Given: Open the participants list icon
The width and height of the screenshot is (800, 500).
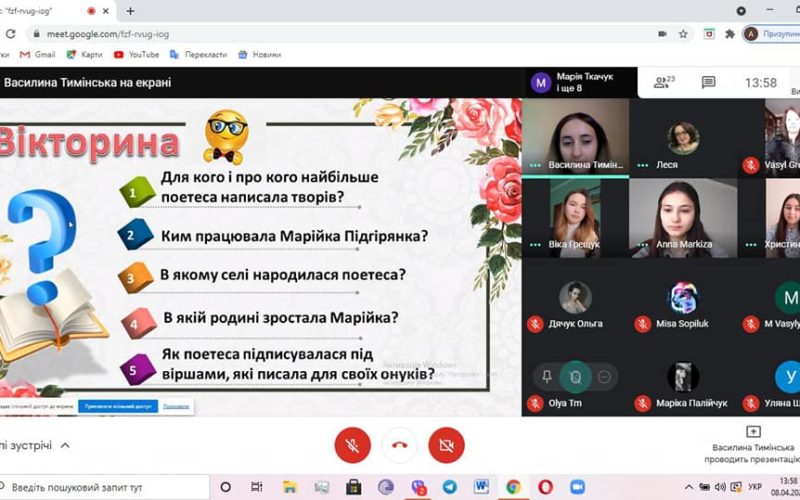Looking at the screenshot, I should pyautogui.click(x=664, y=83).
